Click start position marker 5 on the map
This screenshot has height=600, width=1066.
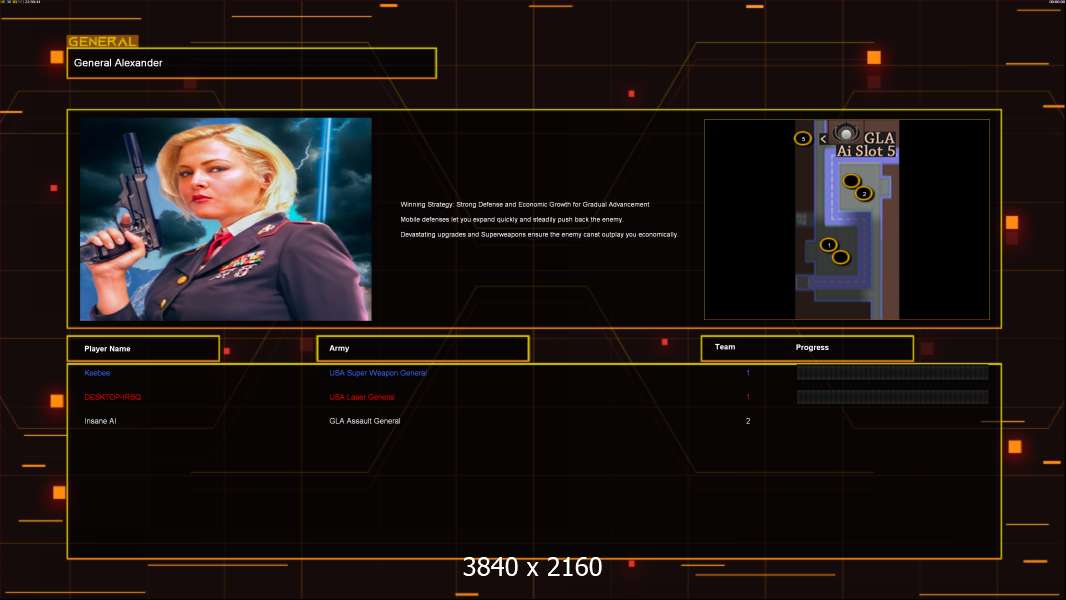point(803,139)
